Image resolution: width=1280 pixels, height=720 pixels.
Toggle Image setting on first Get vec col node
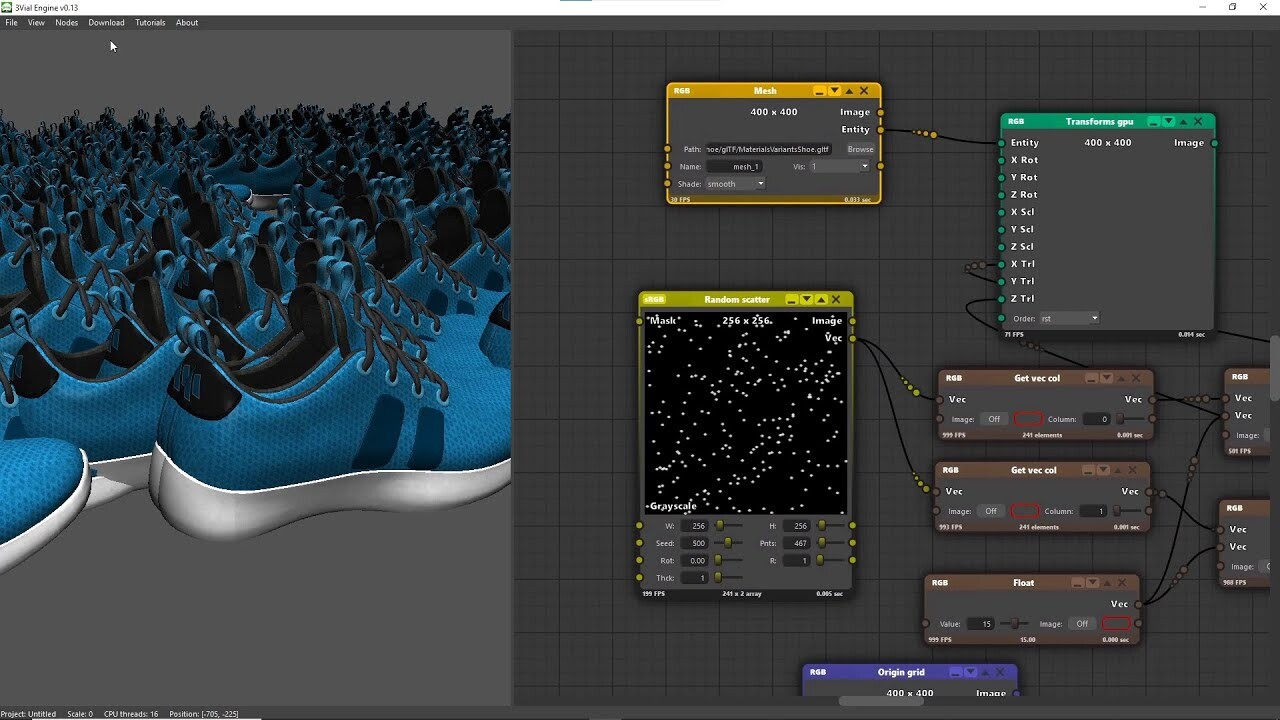point(993,419)
